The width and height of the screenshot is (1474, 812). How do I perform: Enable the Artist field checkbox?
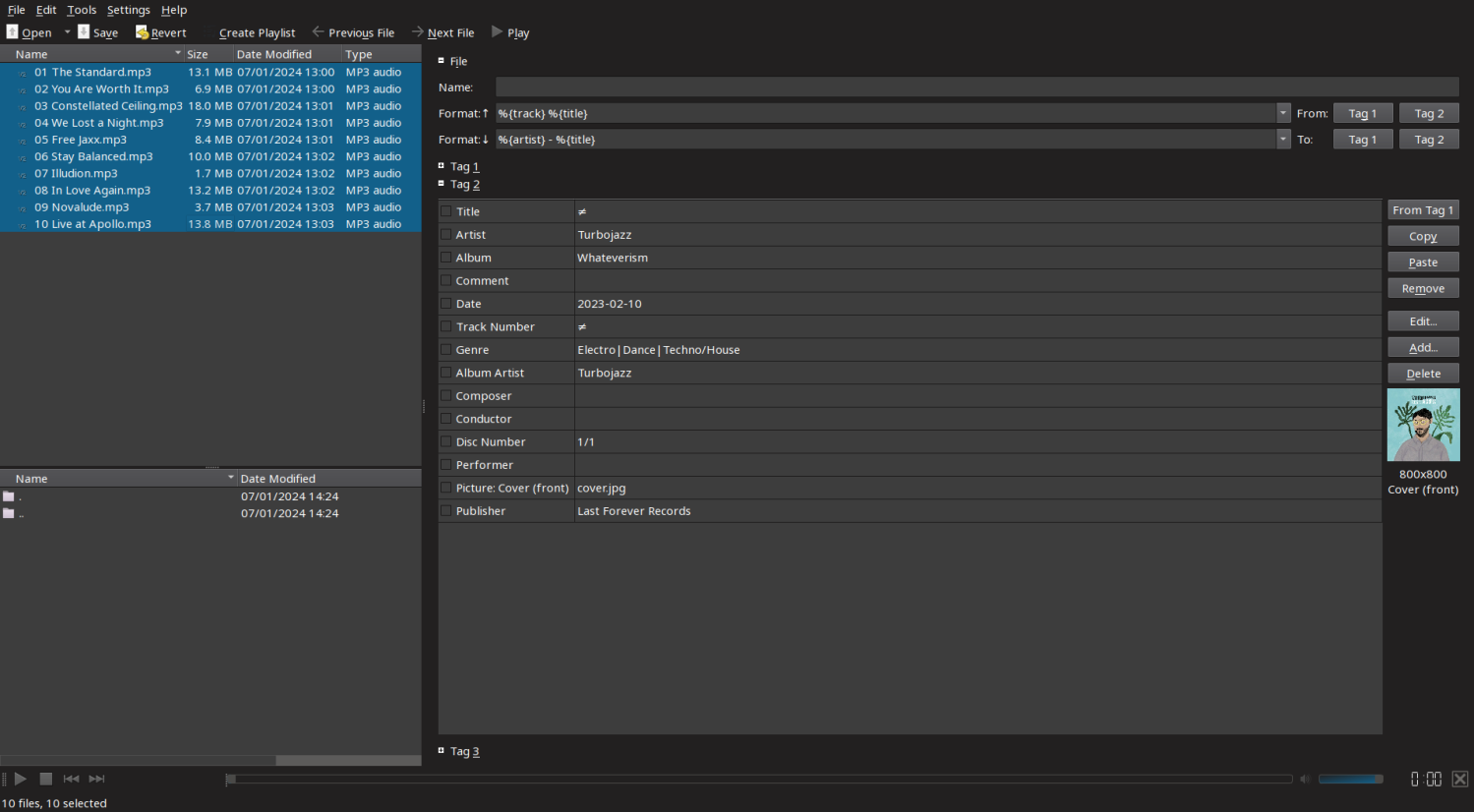pyautogui.click(x=446, y=234)
